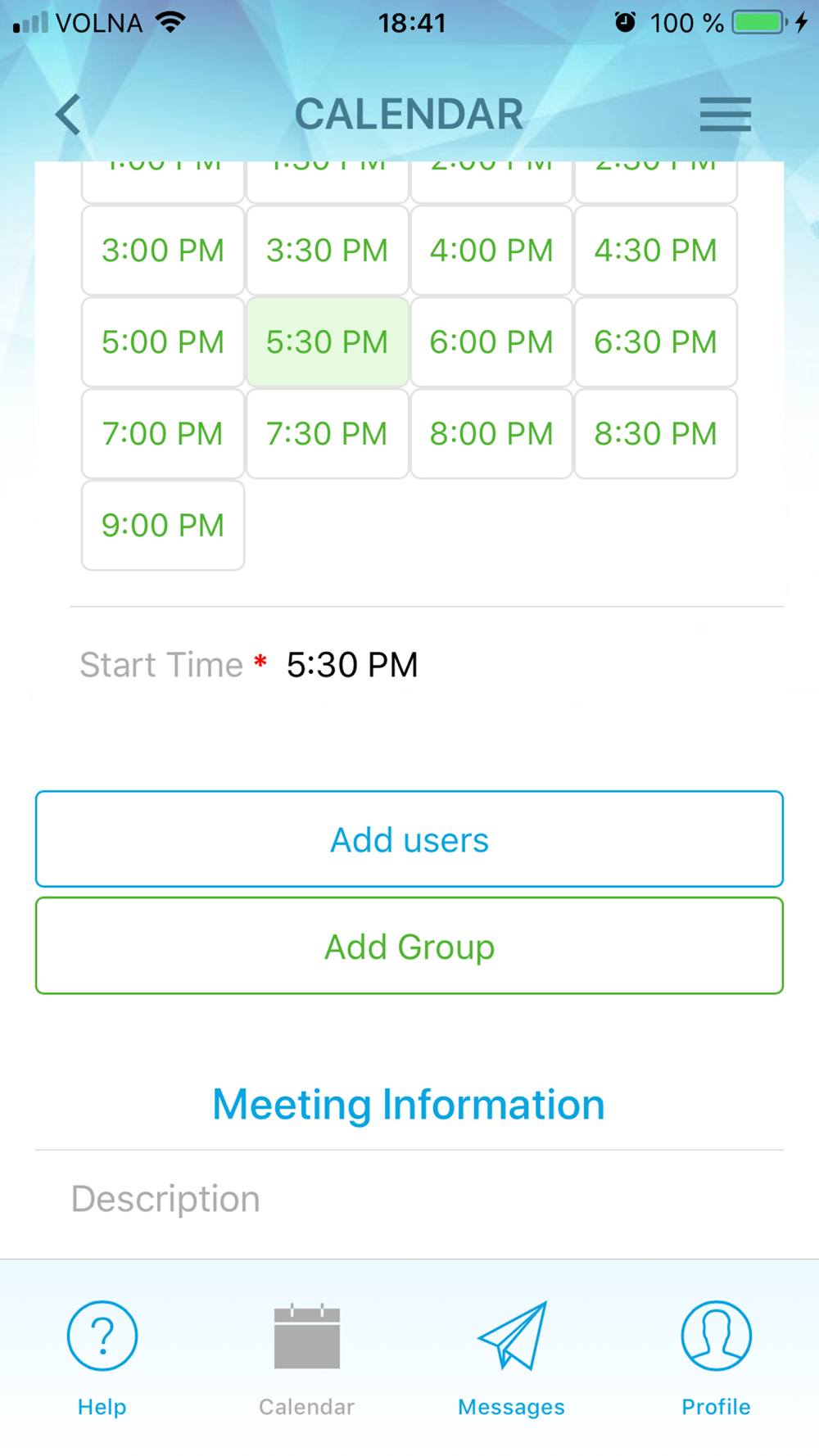
Task: Open Messages via paper plane icon
Action: (x=513, y=1336)
